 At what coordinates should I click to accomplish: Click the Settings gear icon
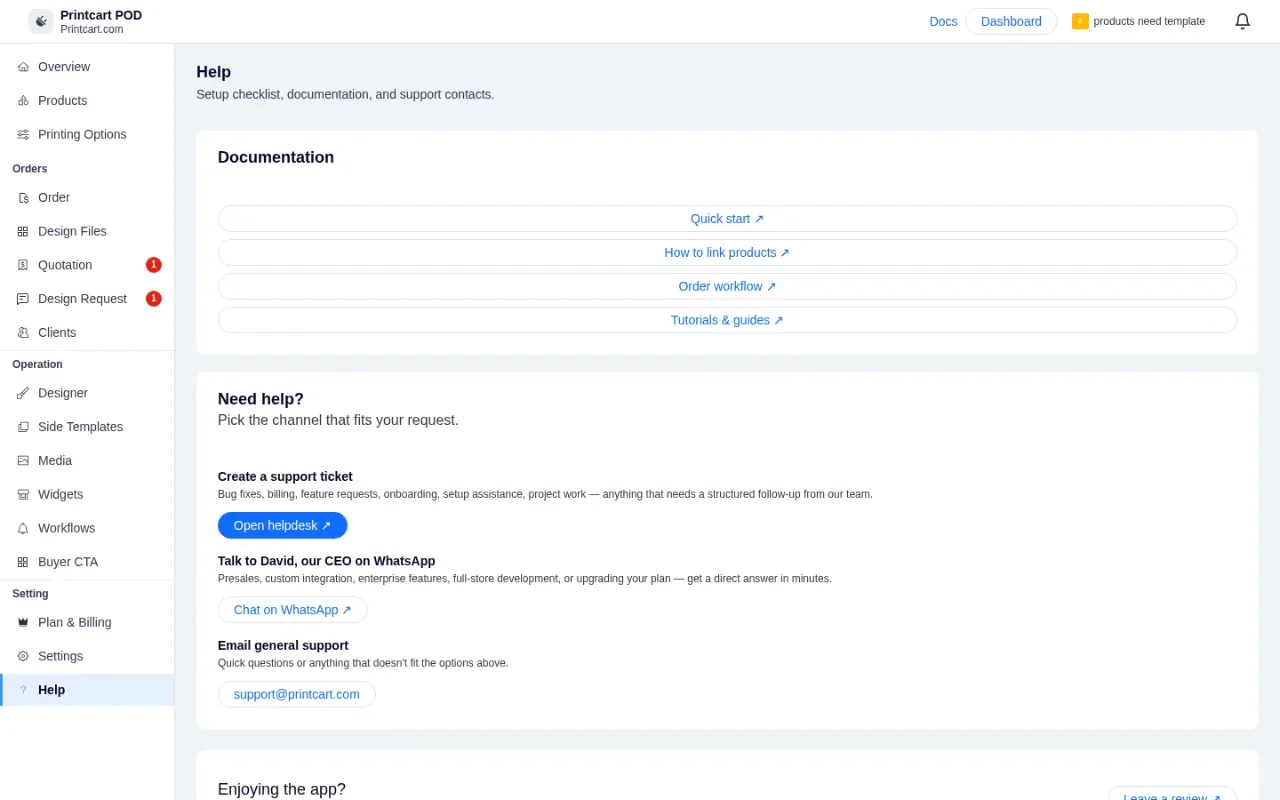23,656
